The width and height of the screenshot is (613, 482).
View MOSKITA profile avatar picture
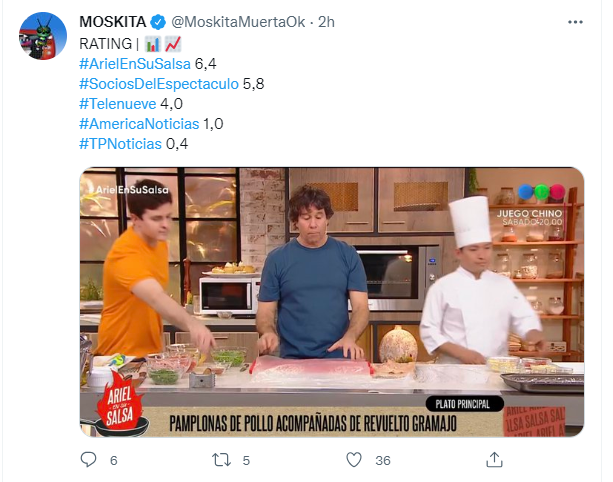click(x=43, y=36)
